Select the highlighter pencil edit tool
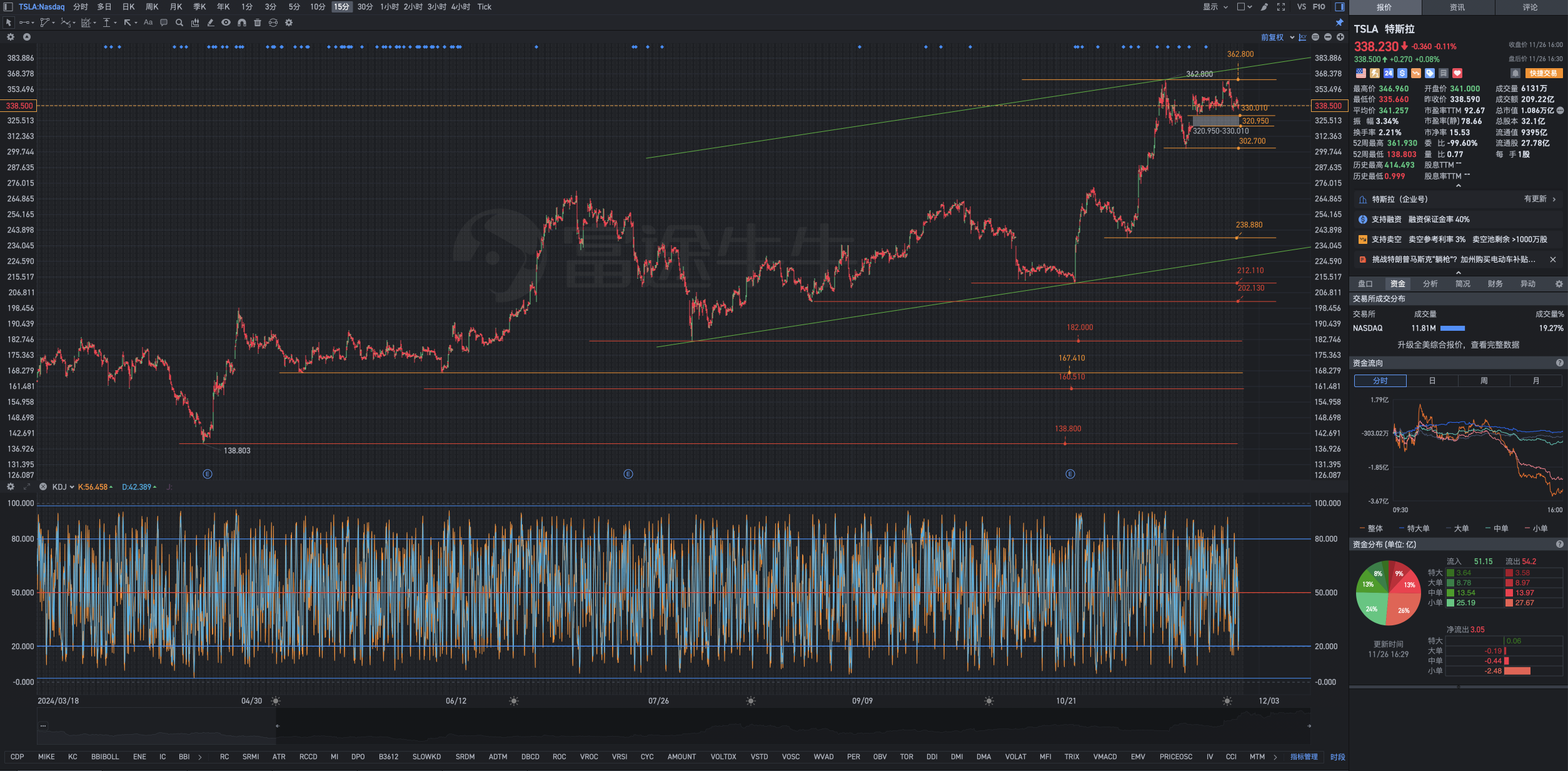 (211, 23)
